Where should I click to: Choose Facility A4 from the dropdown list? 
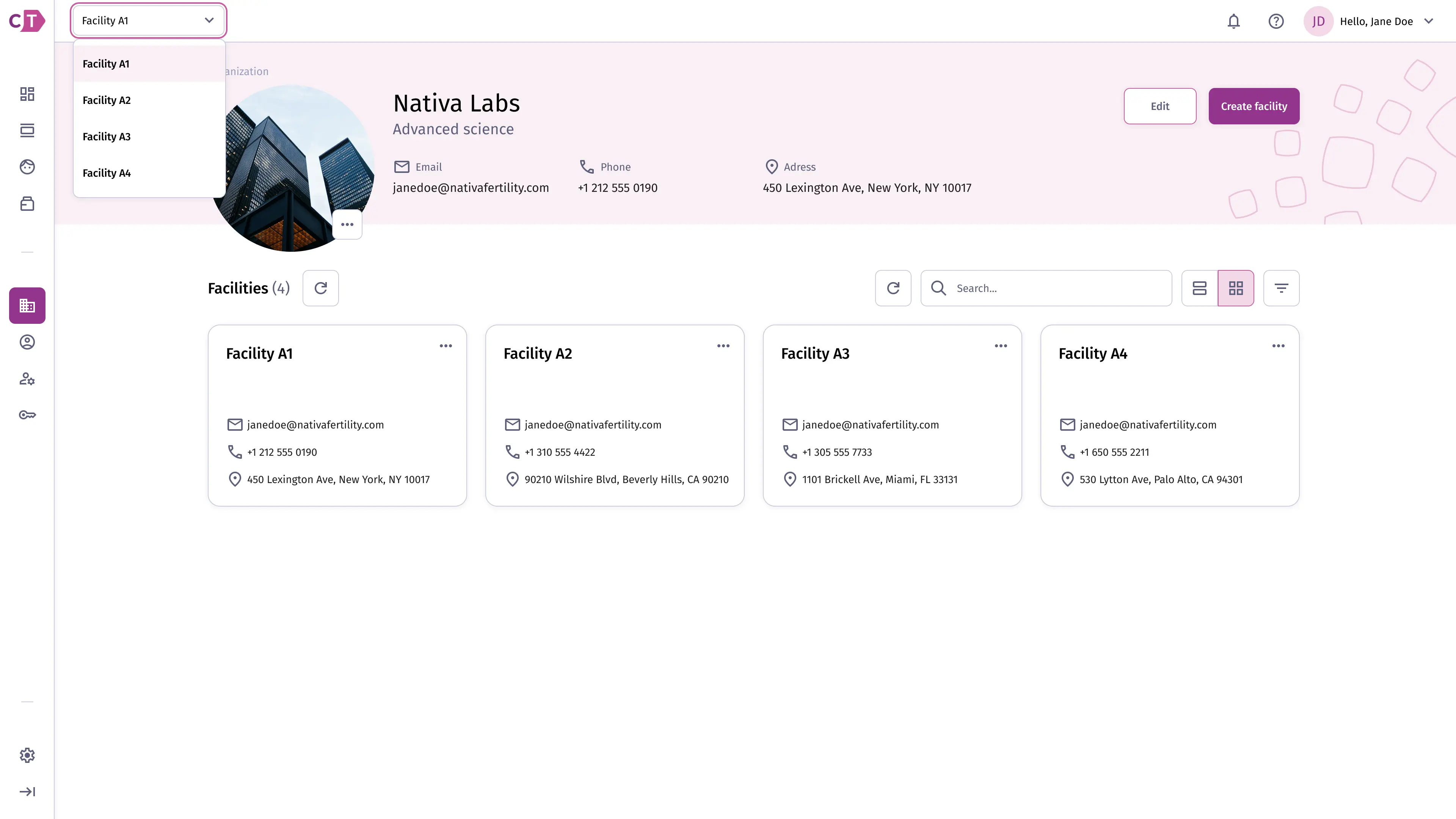coord(149,173)
